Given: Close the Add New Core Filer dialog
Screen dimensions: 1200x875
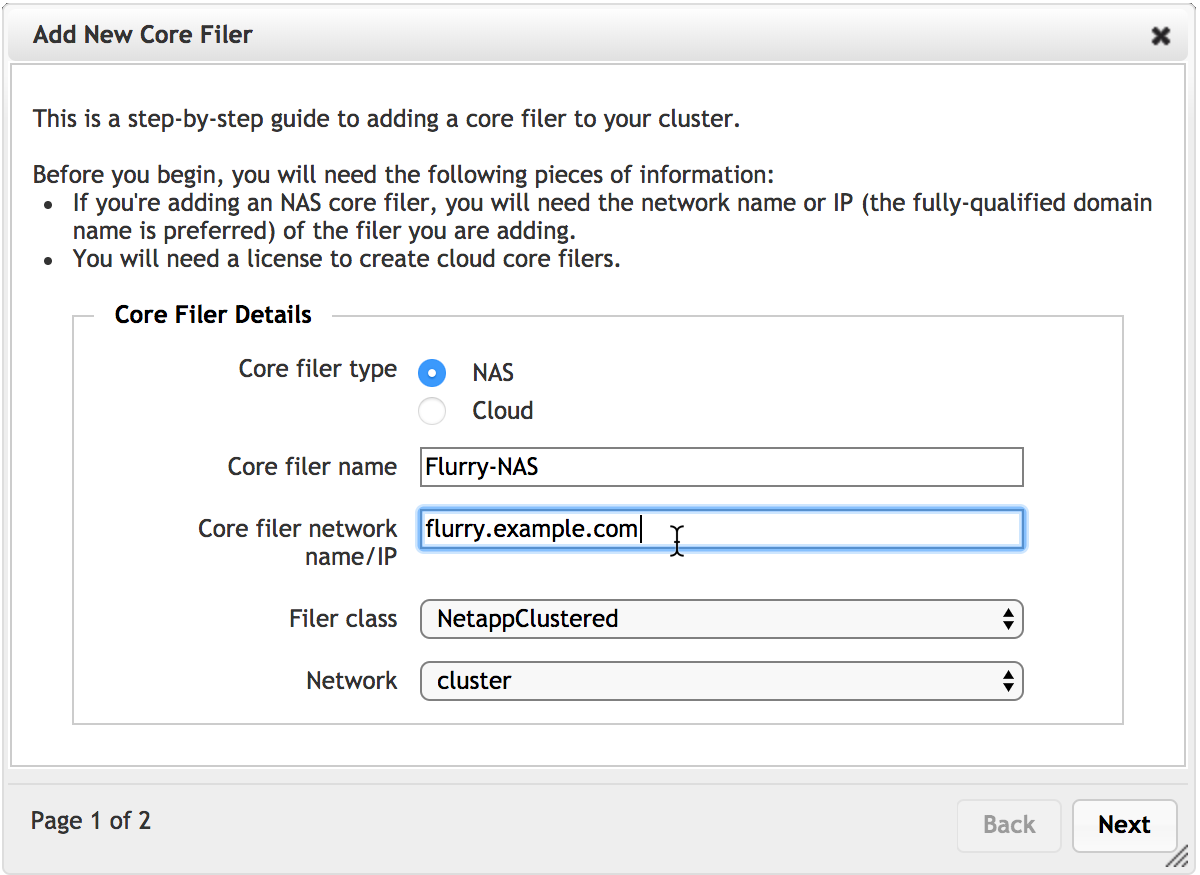Looking at the screenshot, I should [1160, 36].
